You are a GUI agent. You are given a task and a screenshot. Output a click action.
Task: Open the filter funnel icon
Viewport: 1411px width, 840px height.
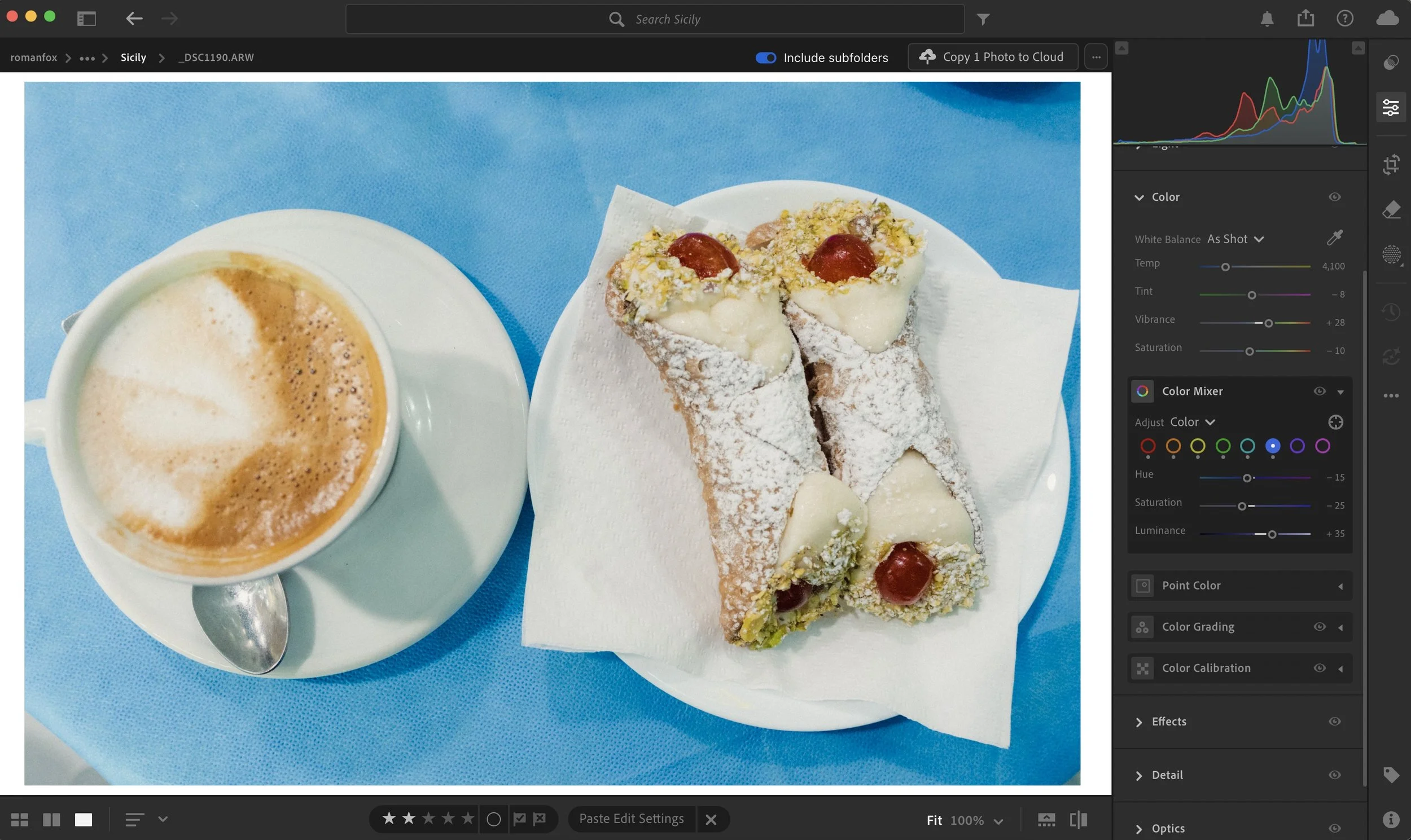pos(983,19)
